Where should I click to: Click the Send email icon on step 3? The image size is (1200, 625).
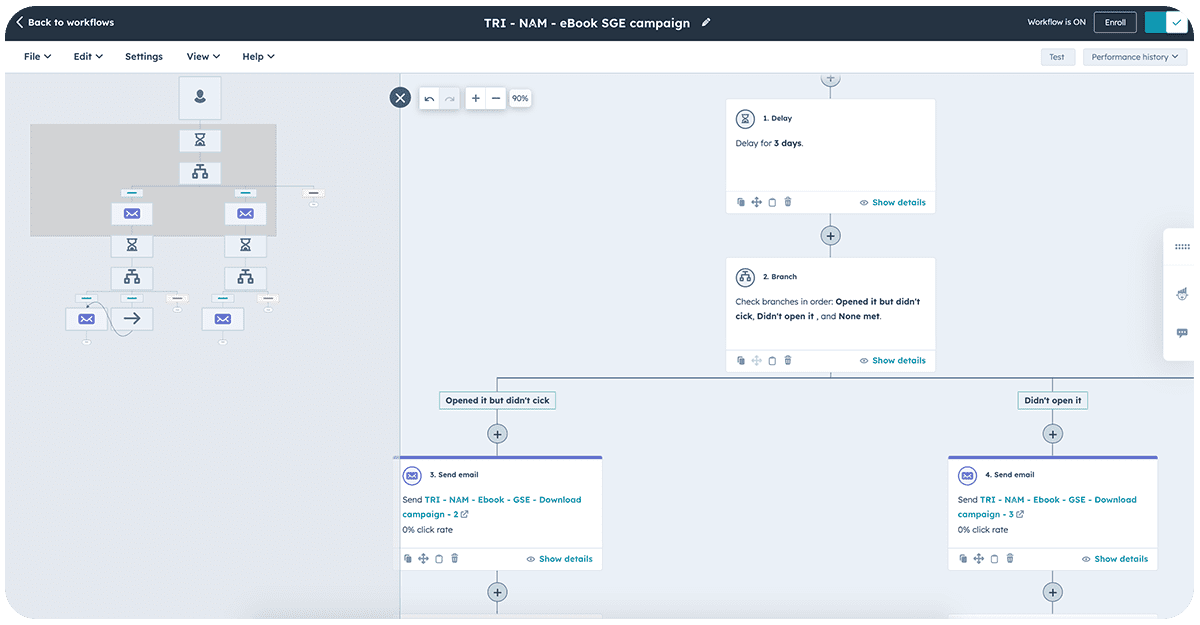(411, 474)
